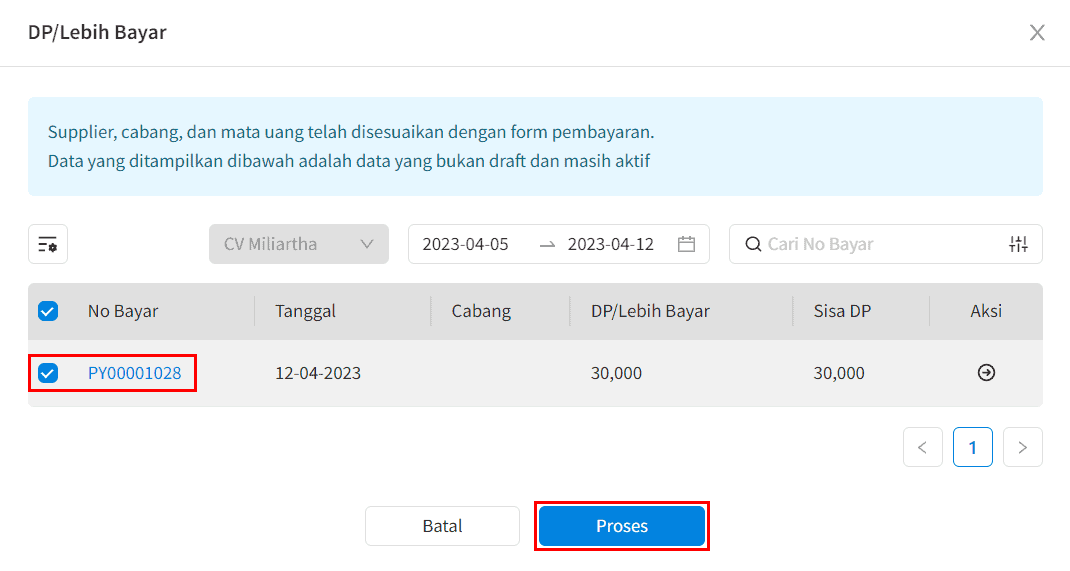Click the DP/Lebih Bayar column header

tap(650, 311)
